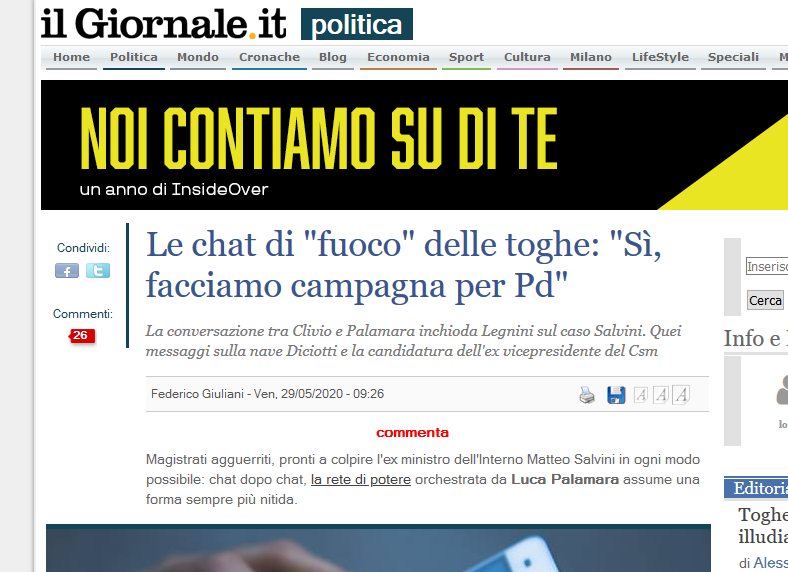Select largest font size A icon
The height and width of the screenshot is (572, 788).
click(681, 395)
